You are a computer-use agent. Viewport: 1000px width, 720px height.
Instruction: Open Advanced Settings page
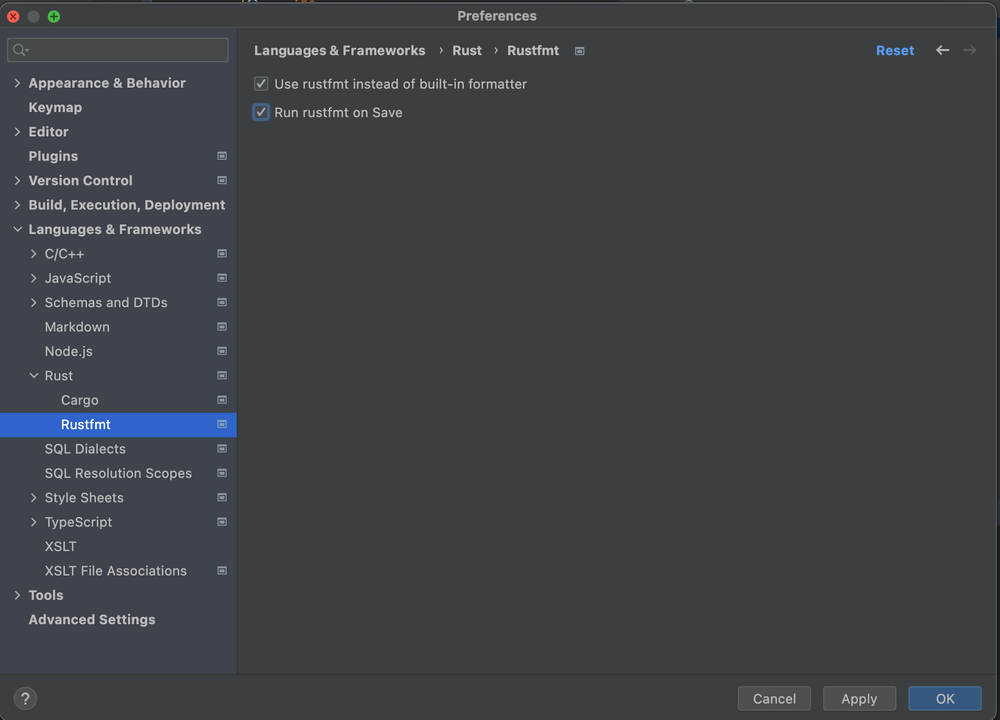(92, 620)
